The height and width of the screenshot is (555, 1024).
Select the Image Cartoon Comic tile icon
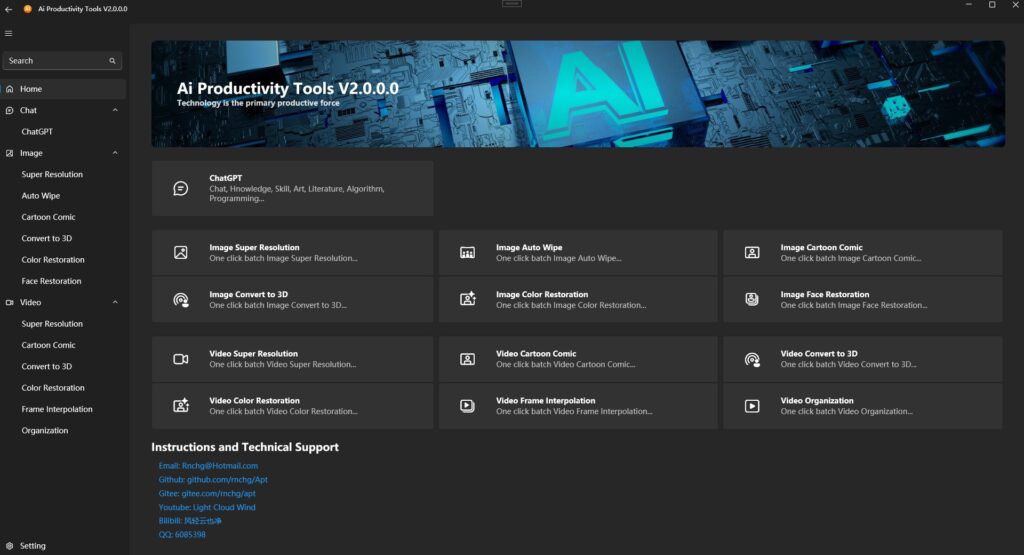point(752,253)
